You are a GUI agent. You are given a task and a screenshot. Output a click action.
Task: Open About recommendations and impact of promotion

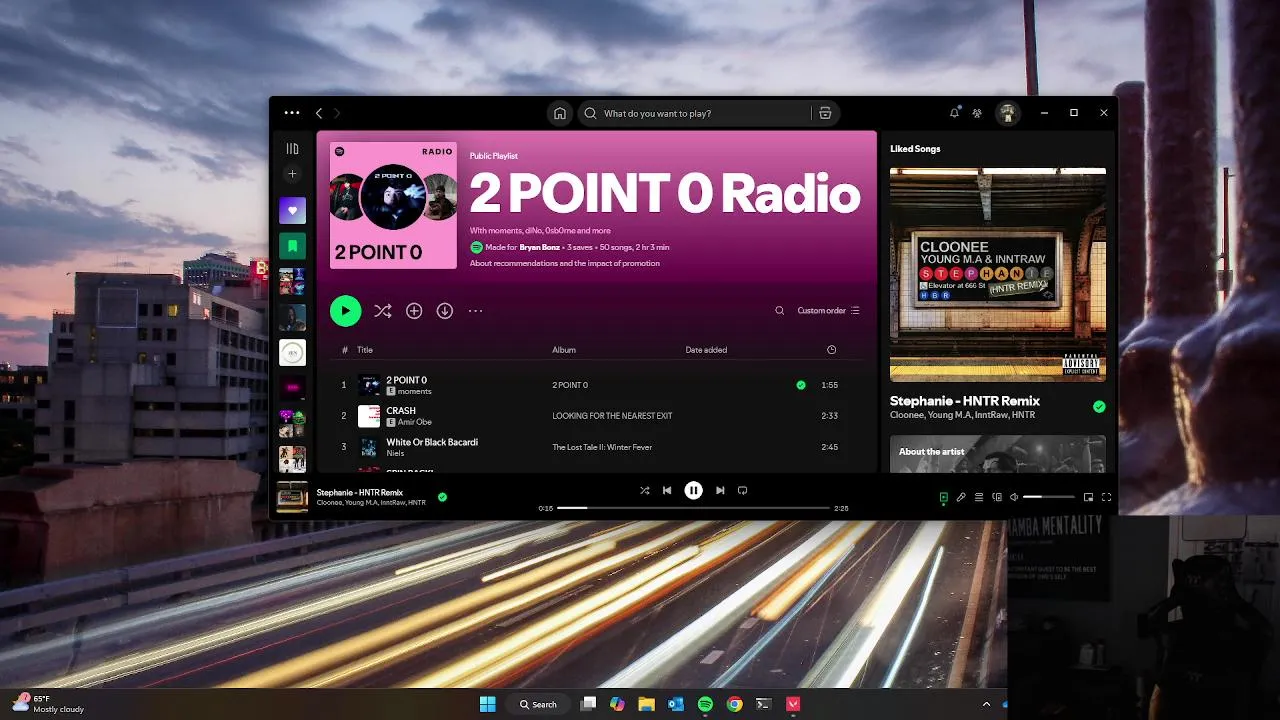(564, 263)
